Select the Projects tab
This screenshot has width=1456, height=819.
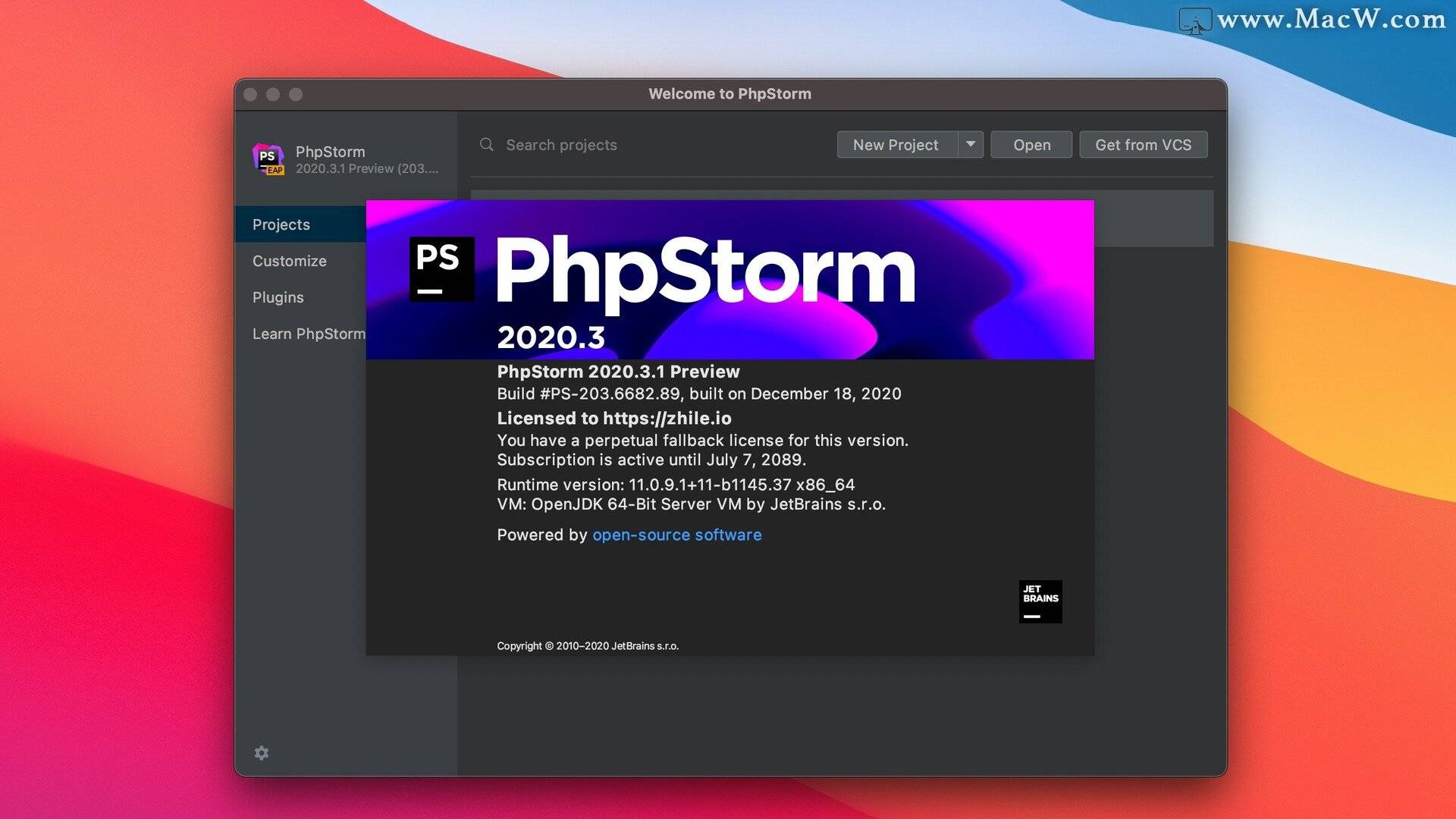301,224
